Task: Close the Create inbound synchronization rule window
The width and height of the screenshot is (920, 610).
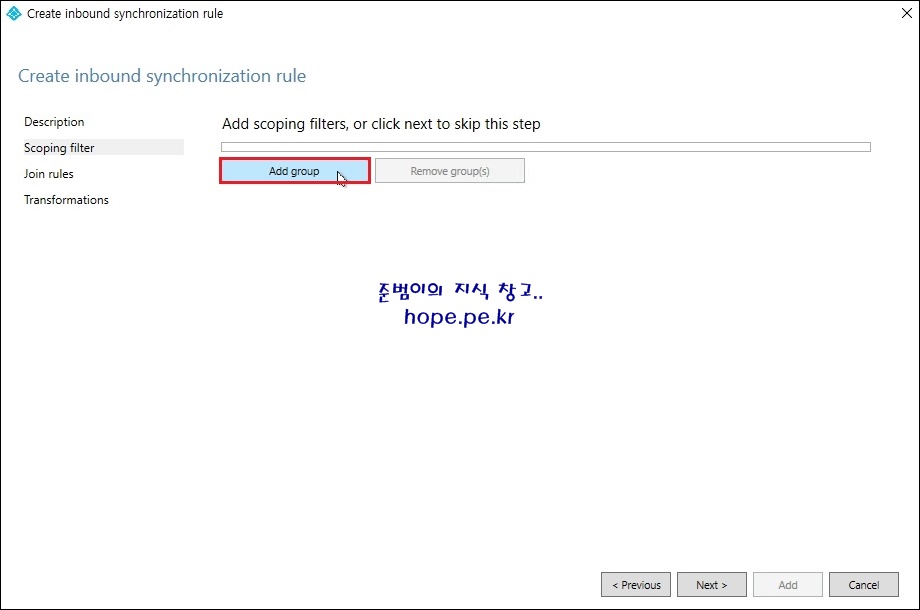Action: click(907, 13)
